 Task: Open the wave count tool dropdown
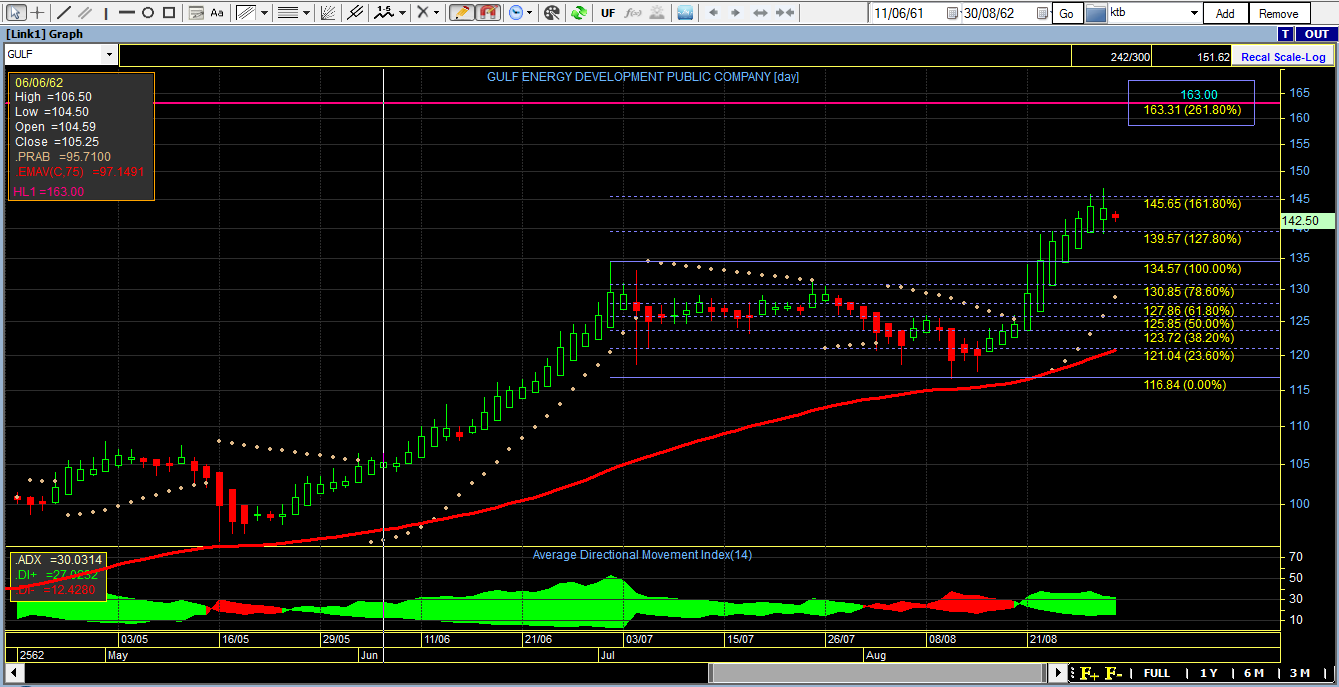(x=402, y=13)
